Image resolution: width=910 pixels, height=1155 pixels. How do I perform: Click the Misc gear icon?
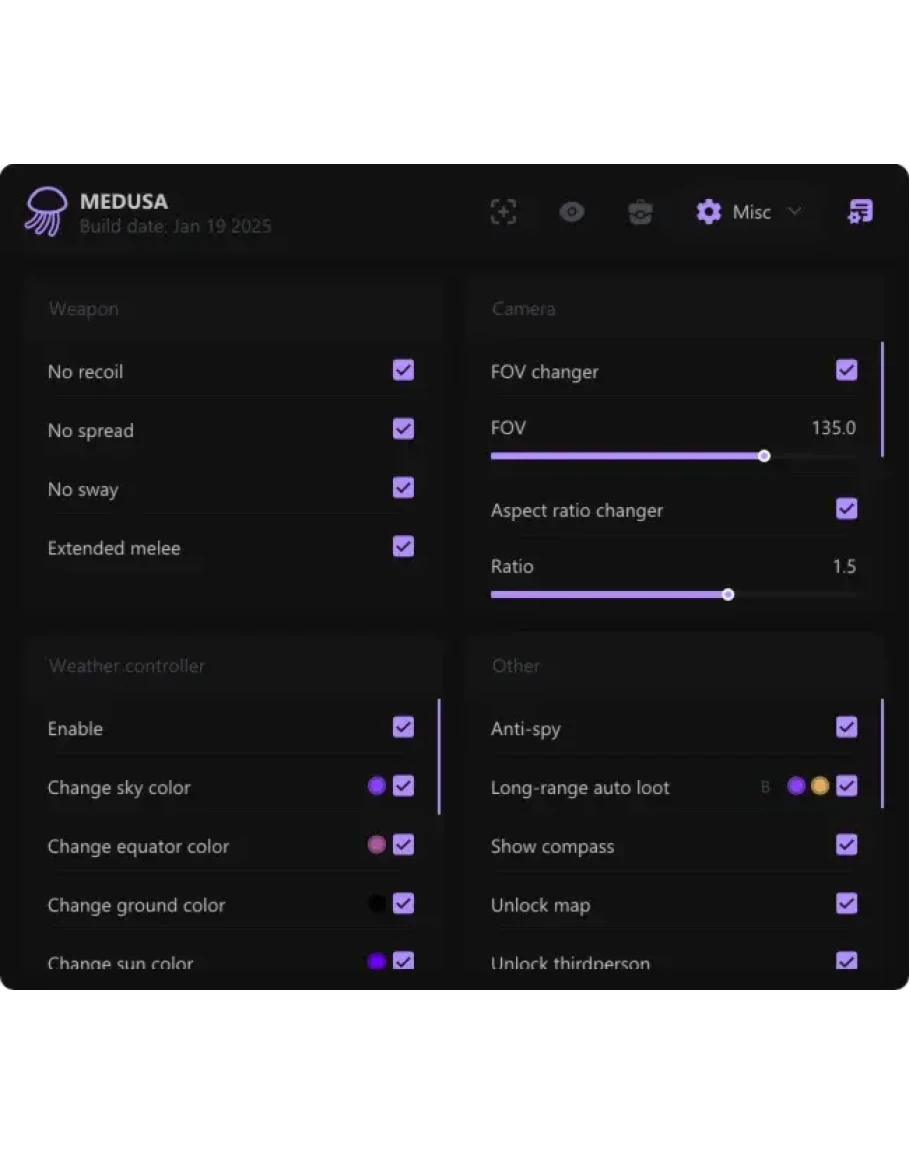coord(709,212)
